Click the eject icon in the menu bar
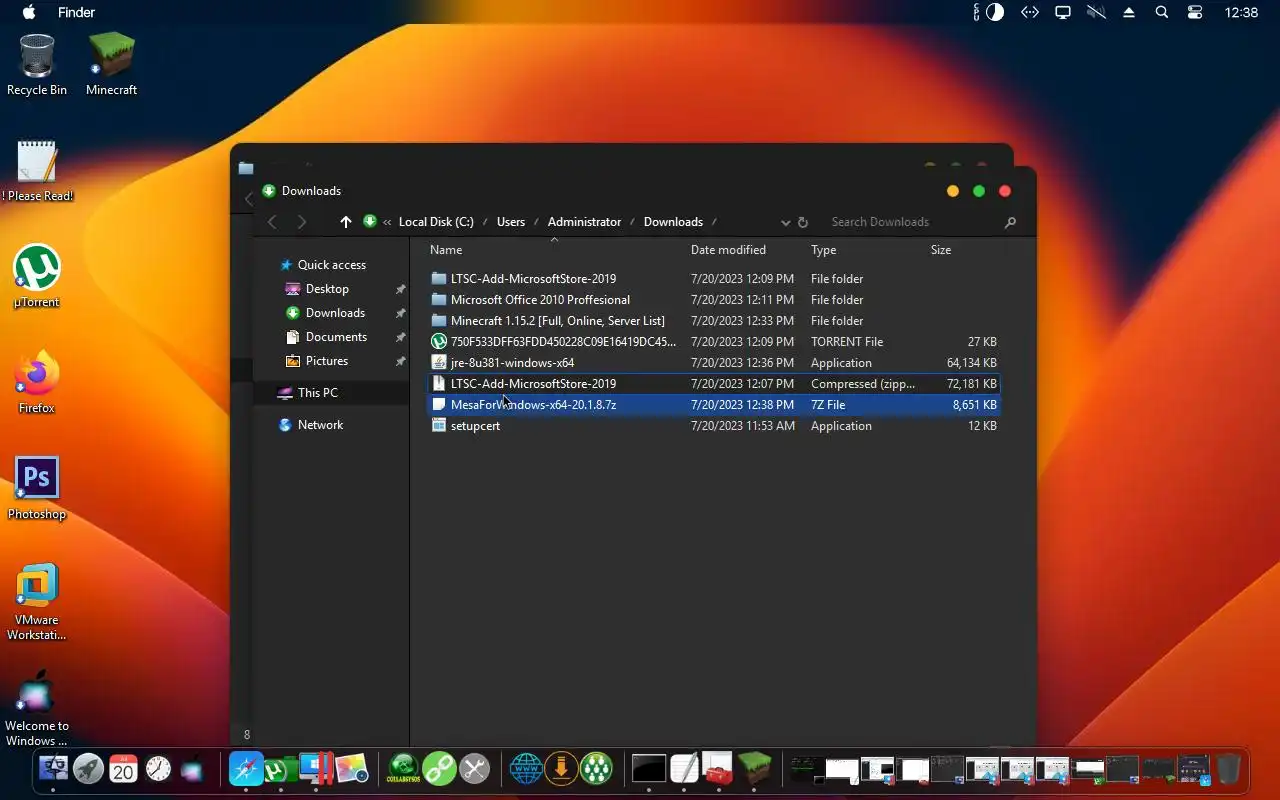Image resolution: width=1280 pixels, height=800 pixels. point(1129,12)
